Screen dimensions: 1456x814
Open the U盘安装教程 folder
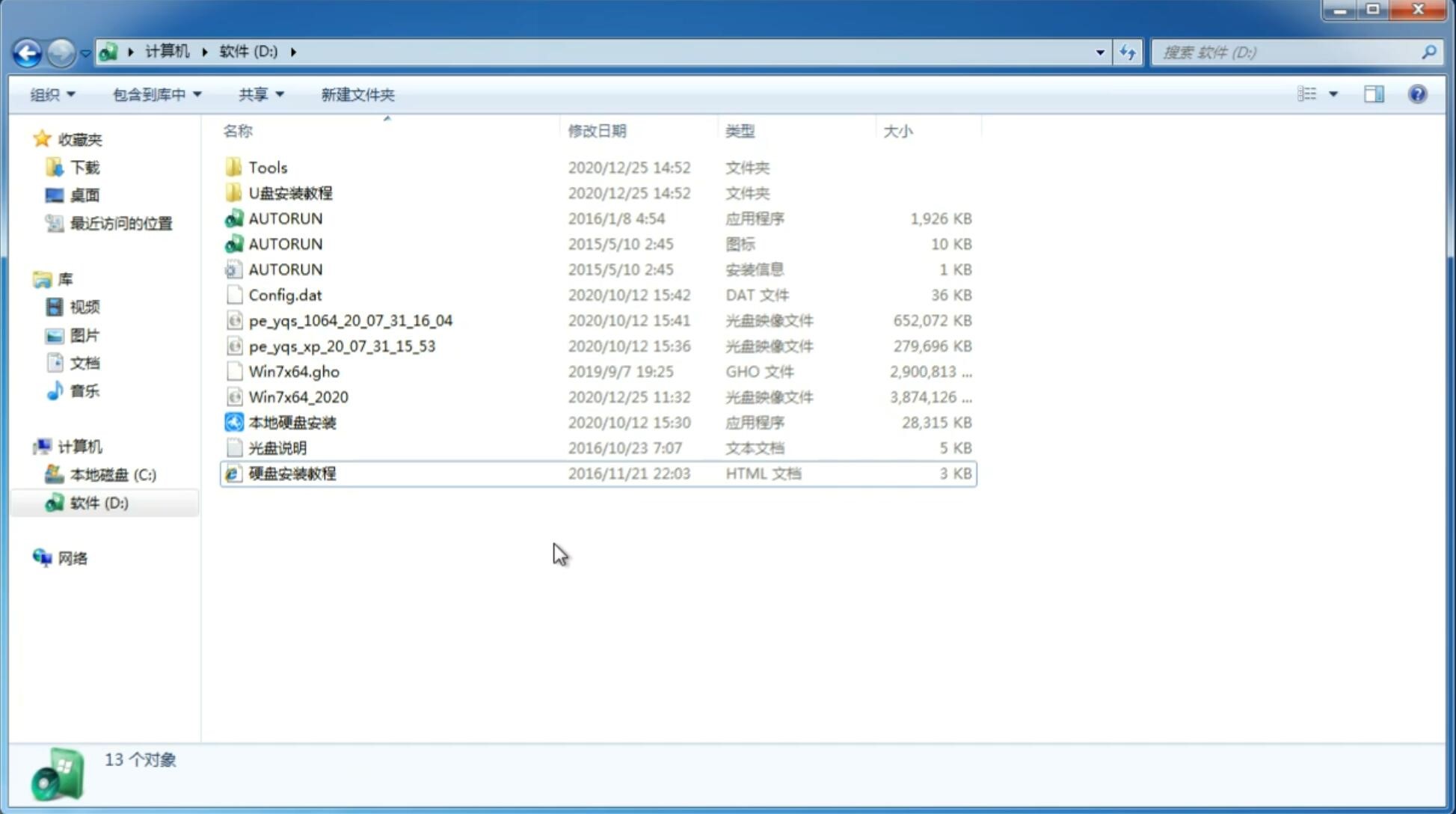click(290, 192)
